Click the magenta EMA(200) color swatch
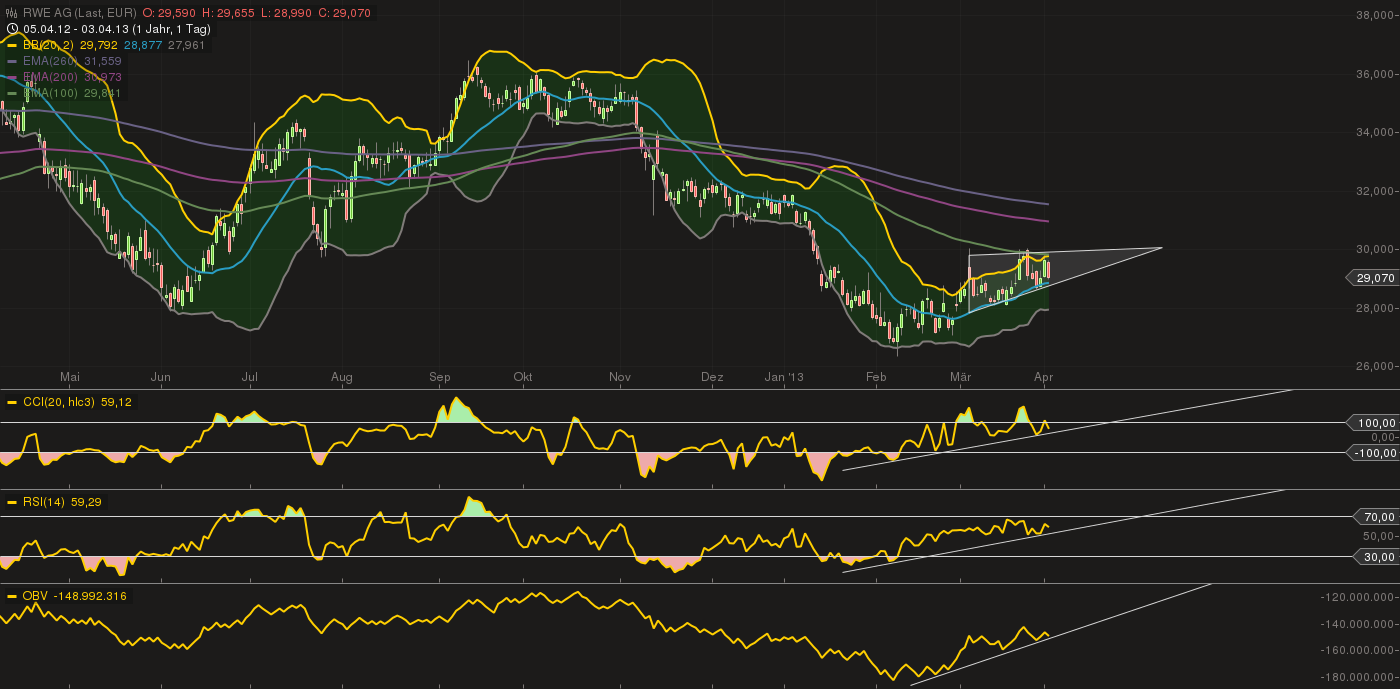This screenshot has width=1400, height=689. point(11,76)
